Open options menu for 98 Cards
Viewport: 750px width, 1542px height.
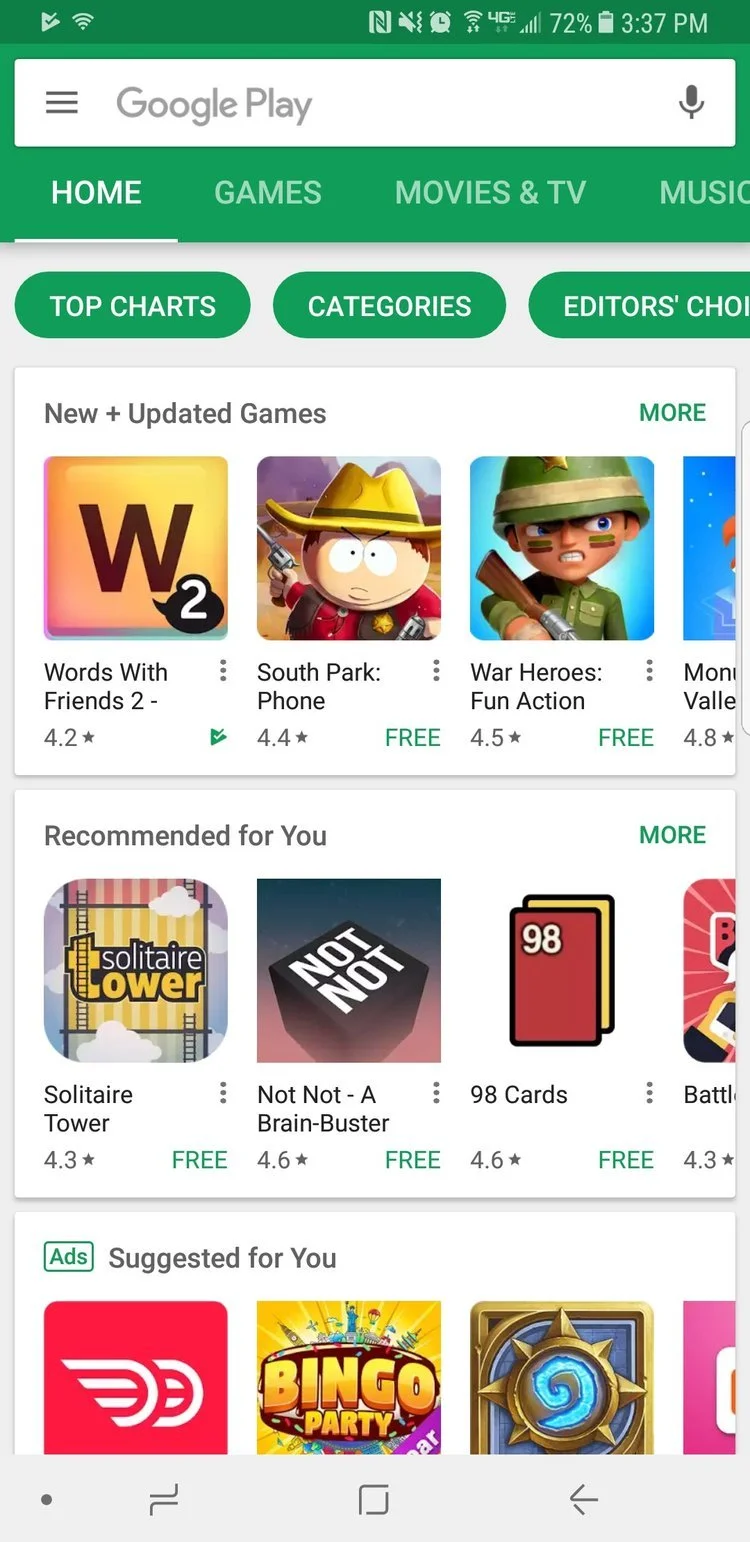pos(649,1094)
